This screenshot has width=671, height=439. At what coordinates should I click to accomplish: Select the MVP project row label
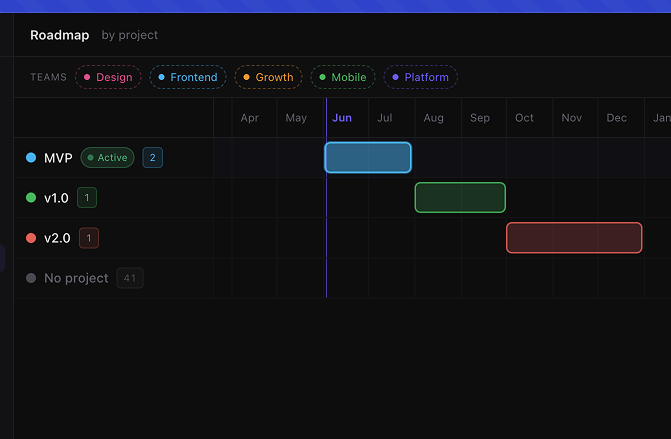[58, 158]
